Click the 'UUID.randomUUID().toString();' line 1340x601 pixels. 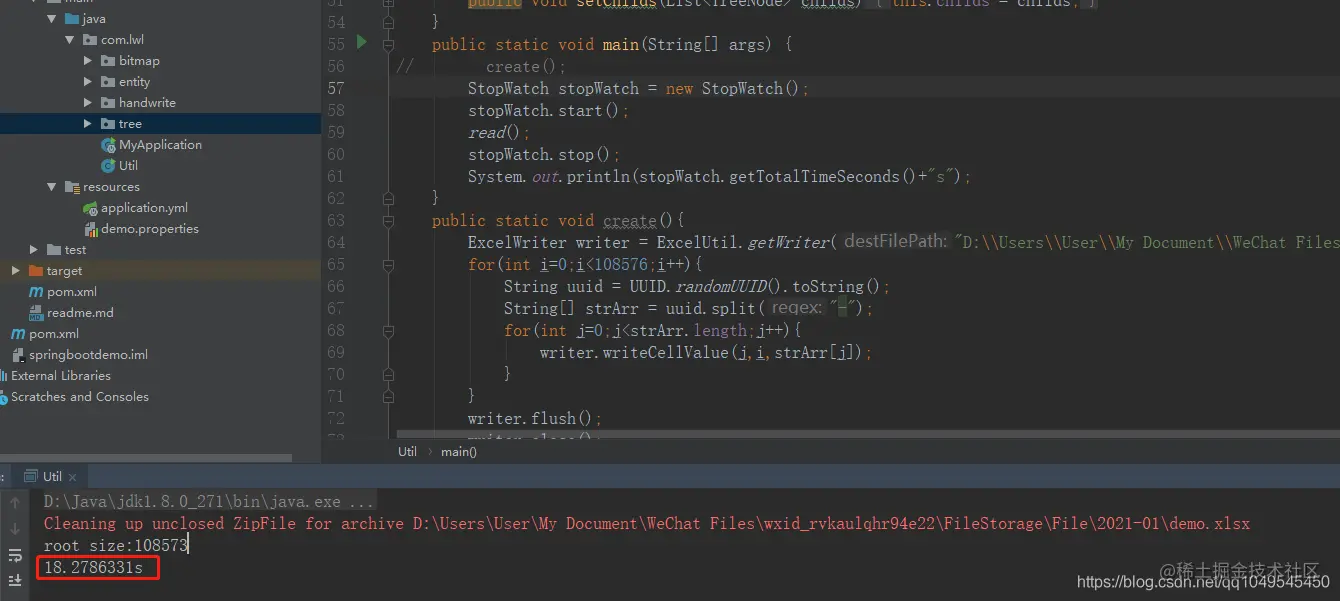696,286
